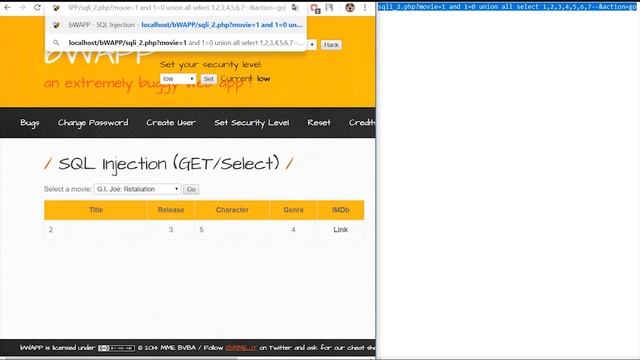640x360 pixels.
Task: Click the Release column header
Action: point(171,210)
